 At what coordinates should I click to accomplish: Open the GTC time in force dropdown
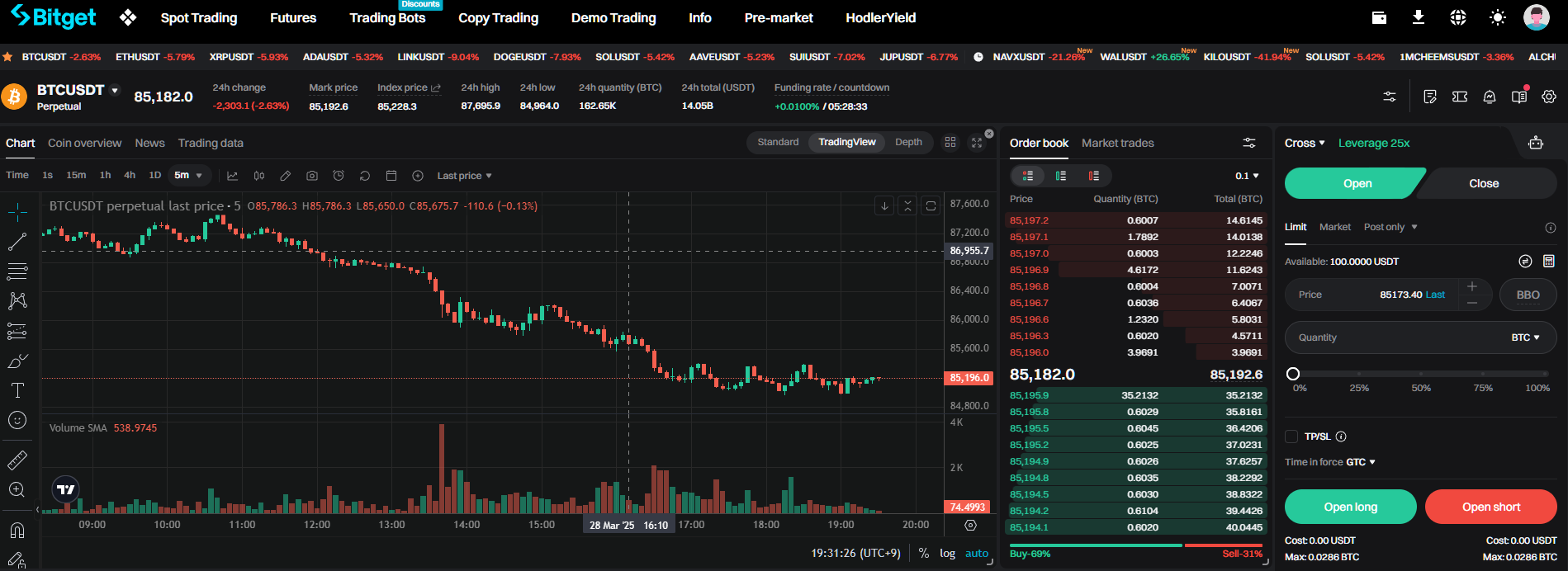pos(1361,462)
